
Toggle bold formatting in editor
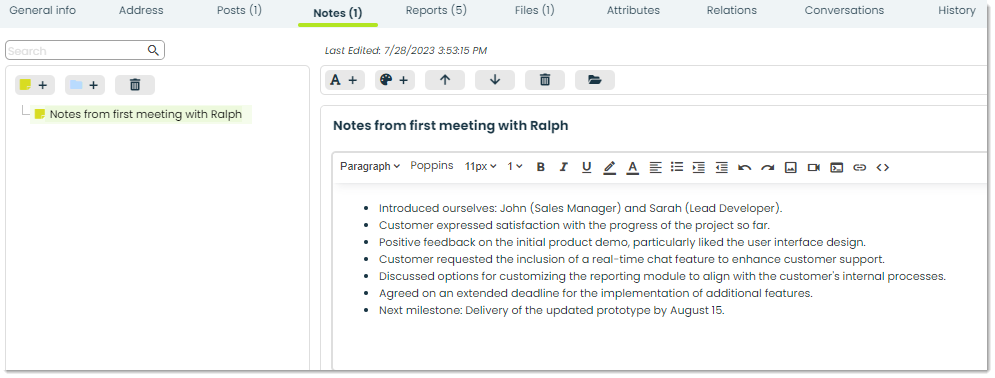coord(541,167)
